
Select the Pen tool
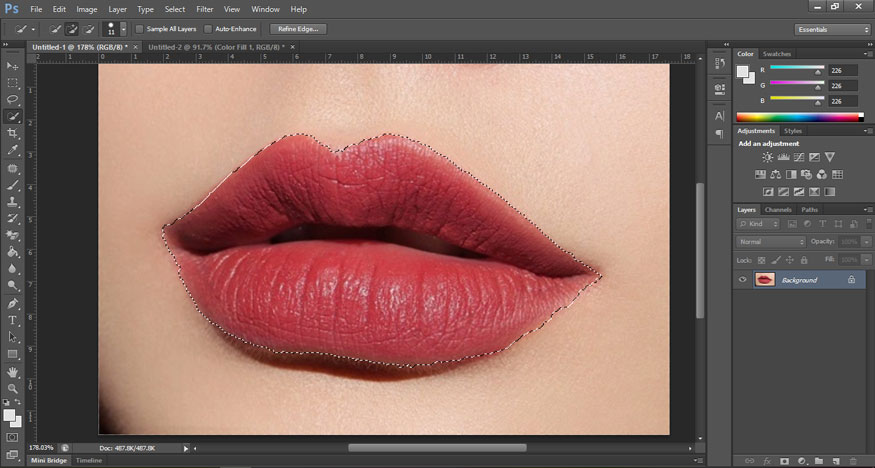pos(13,303)
